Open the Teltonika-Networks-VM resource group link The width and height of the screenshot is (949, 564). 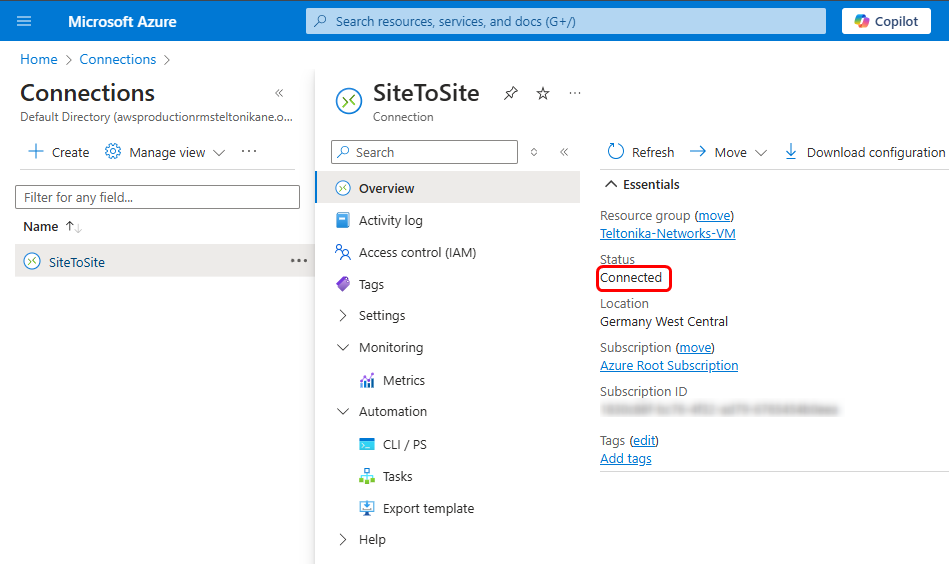pyautogui.click(x=667, y=233)
